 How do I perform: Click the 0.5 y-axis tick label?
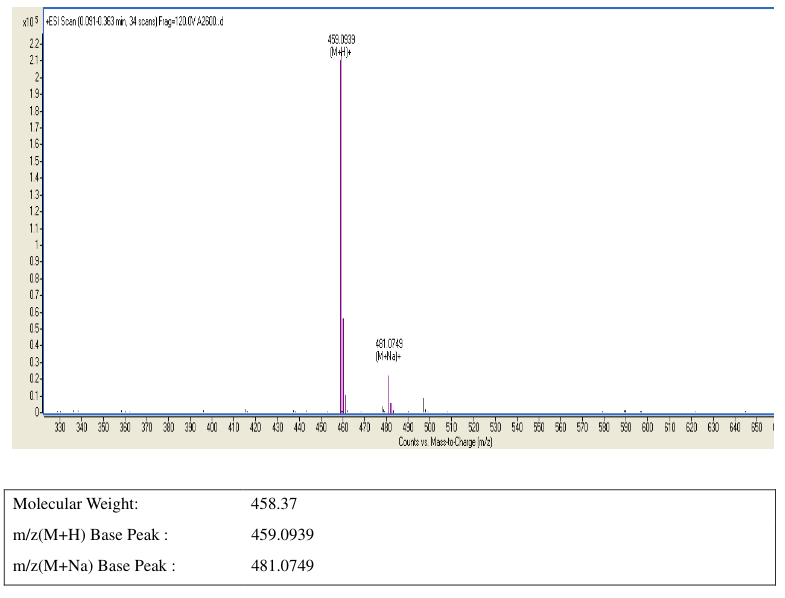(34, 329)
